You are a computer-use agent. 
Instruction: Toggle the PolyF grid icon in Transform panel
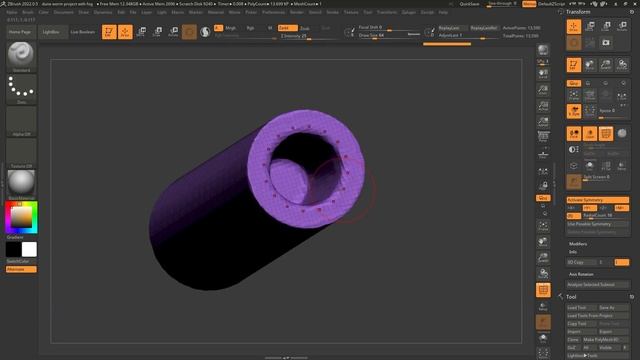tap(606, 133)
